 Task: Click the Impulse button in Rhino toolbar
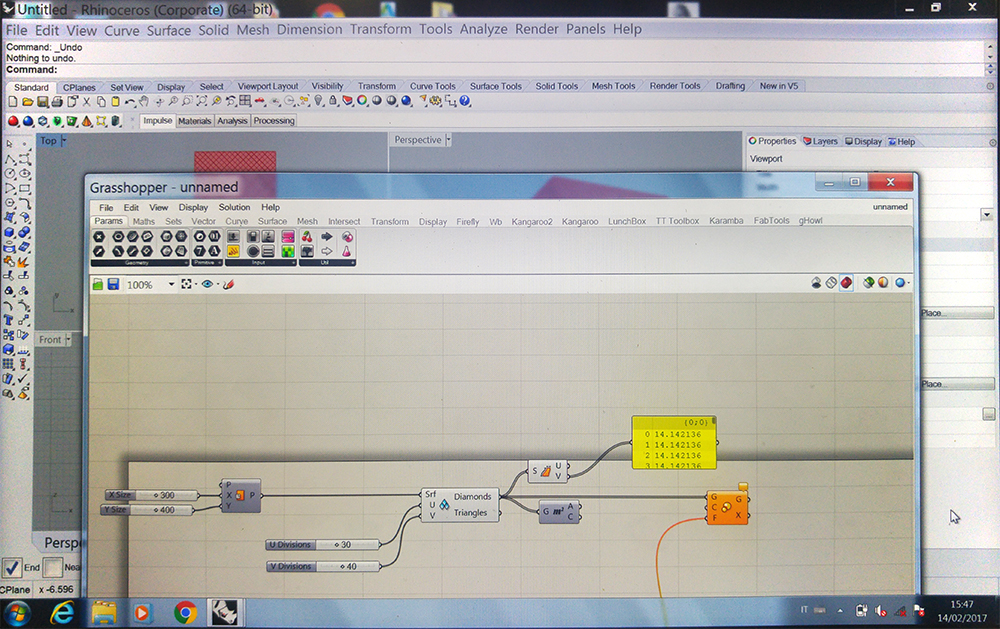pos(158,120)
